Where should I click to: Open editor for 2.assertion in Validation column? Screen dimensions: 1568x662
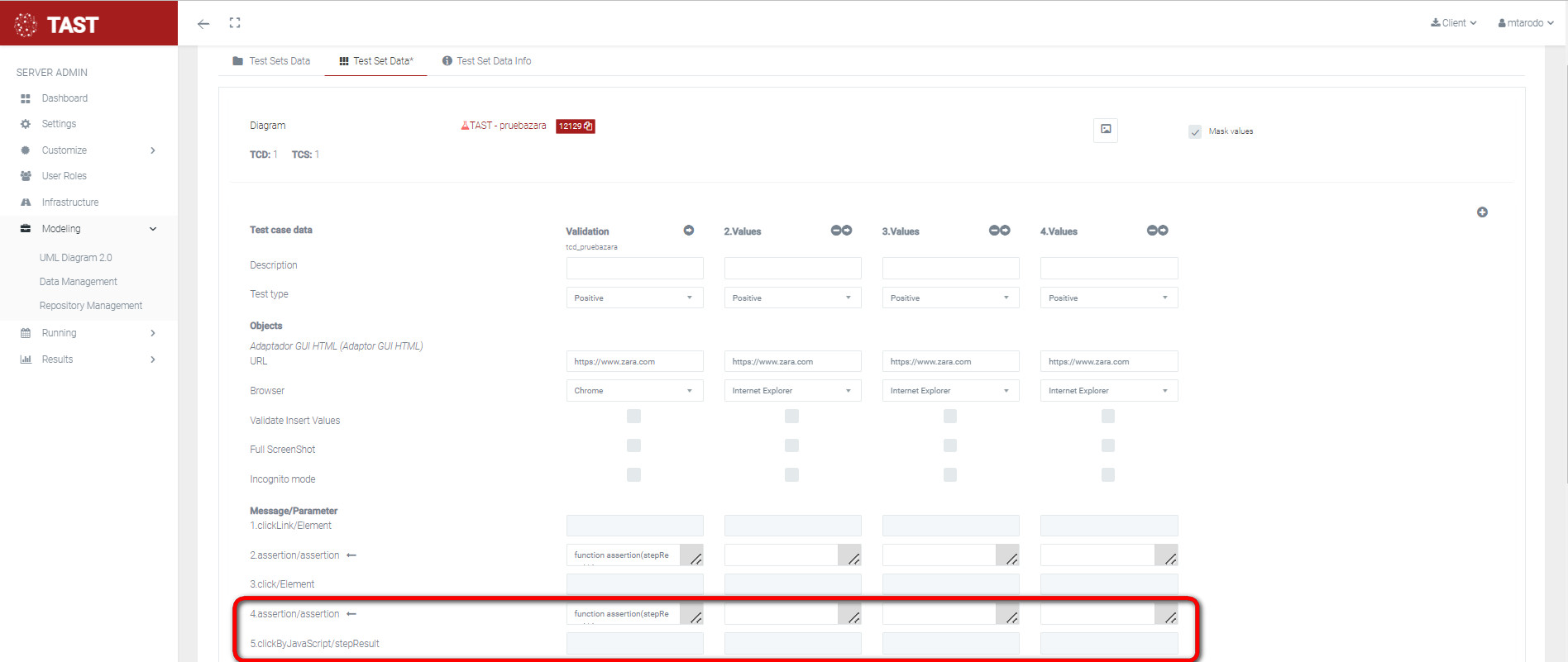click(692, 556)
